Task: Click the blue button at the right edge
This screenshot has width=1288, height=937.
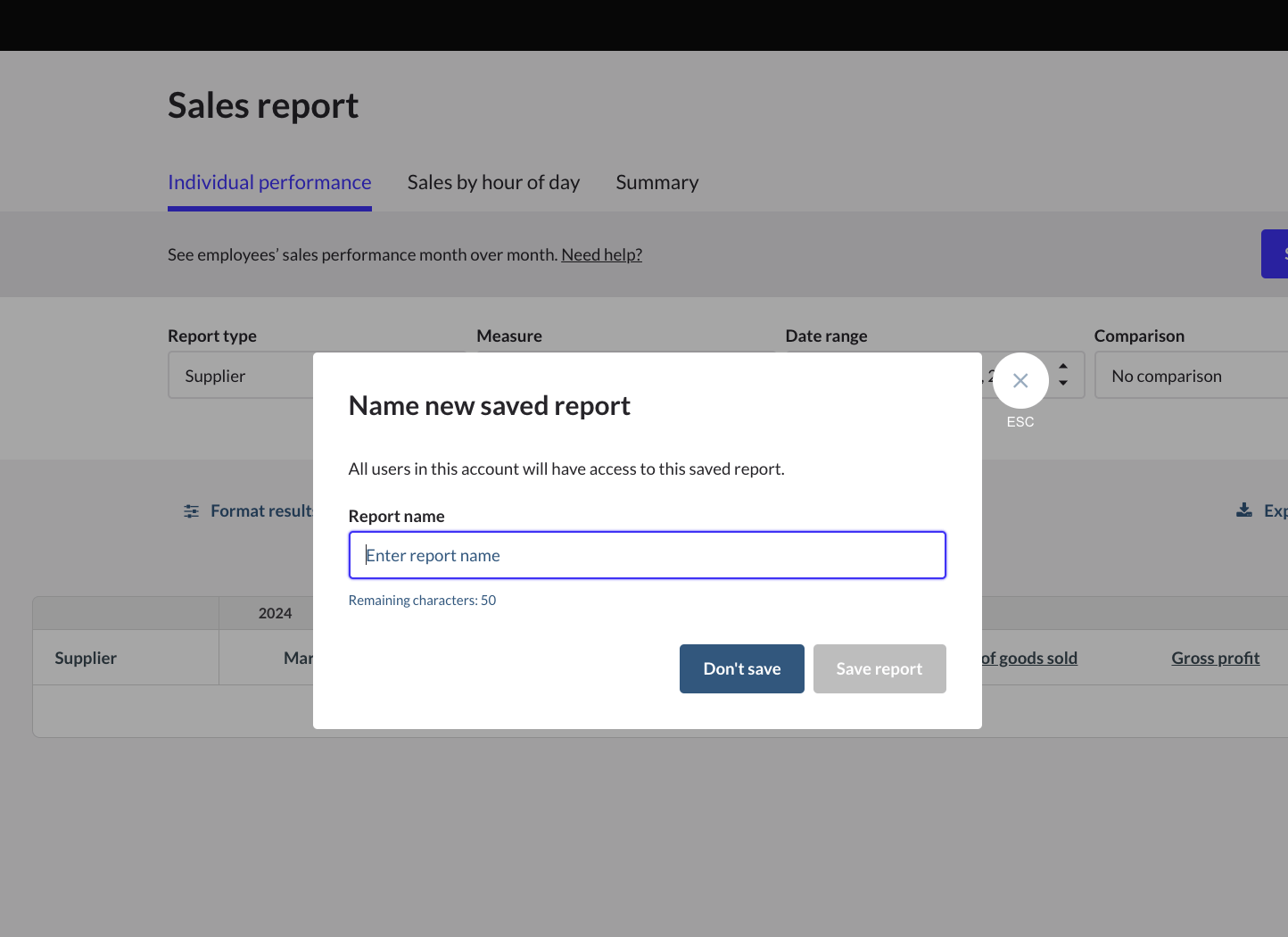Action: [x=1276, y=254]
